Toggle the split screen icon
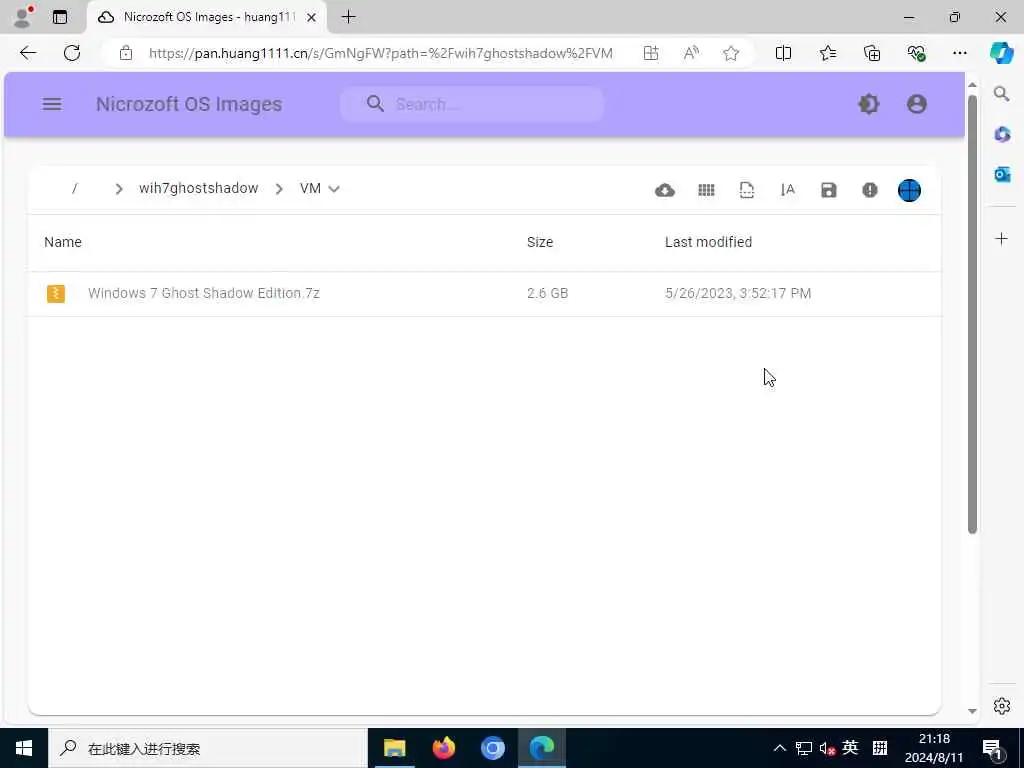The height and width of the screenshot is (768, 1024). click(783, 53)
